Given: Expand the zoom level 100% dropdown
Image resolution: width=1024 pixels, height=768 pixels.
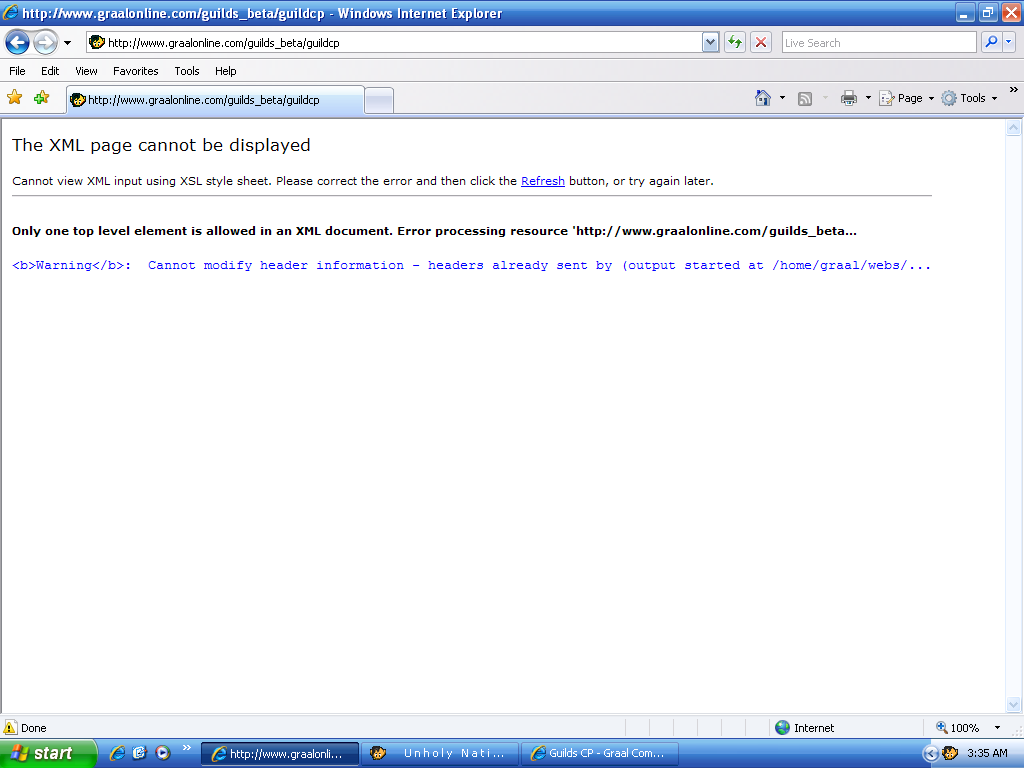Looking at the screenshot, I should click(x=997, y=728).
